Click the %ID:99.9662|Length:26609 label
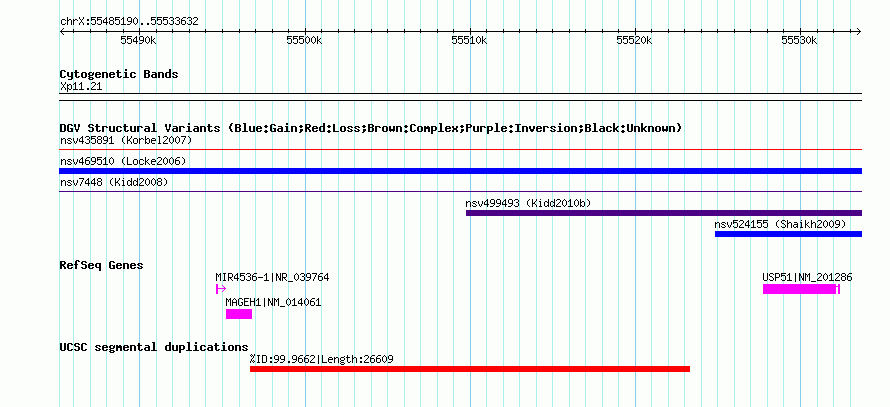Viewport: 890px width, 407px height. 321,359
